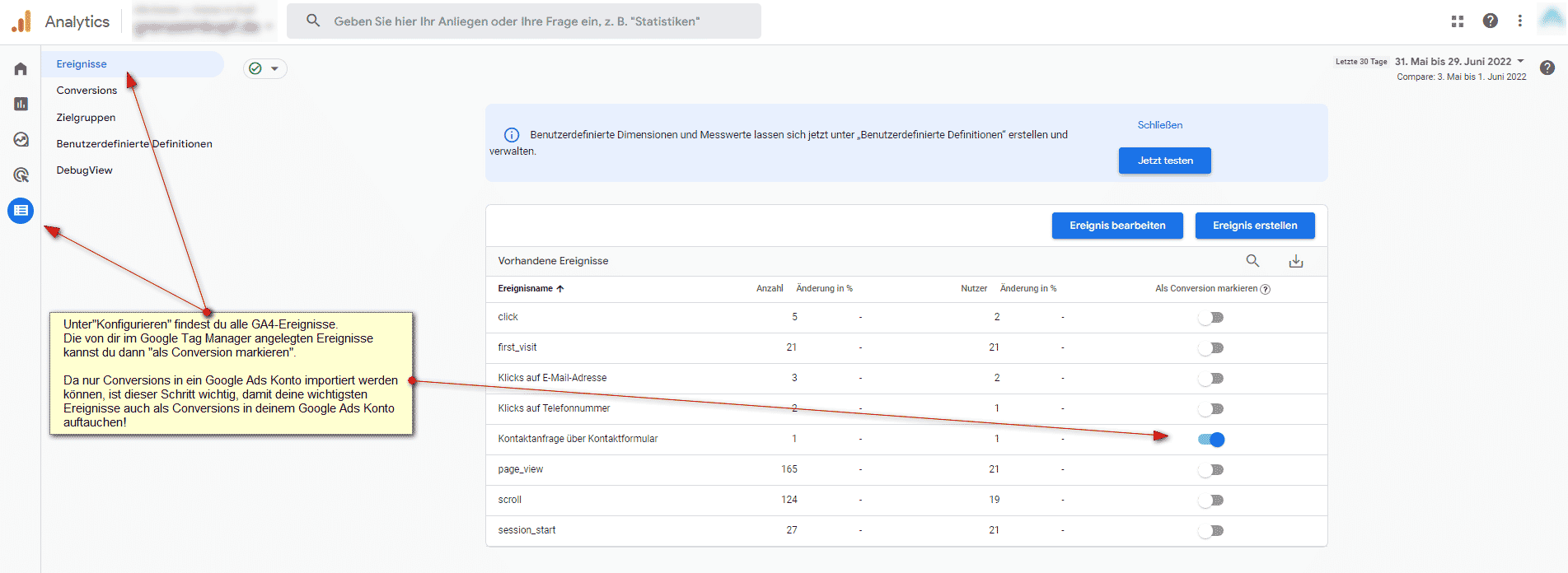Enable conversion toggle for the click event
Screen dimensions: 1568x573
(1211, 318)
